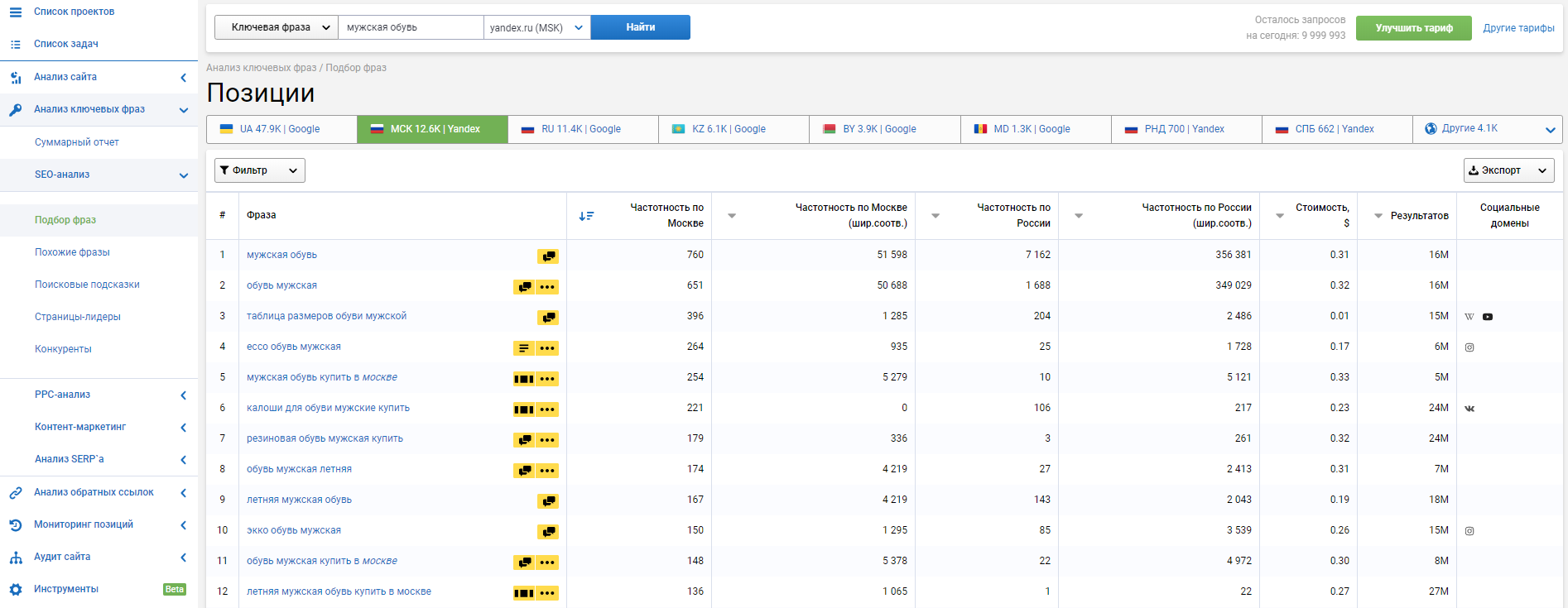This screenshot has width=1568, height=608.
Task: Sort by Частотность по Москве (шир.соотв.) arrow
Action: [732, 216]
